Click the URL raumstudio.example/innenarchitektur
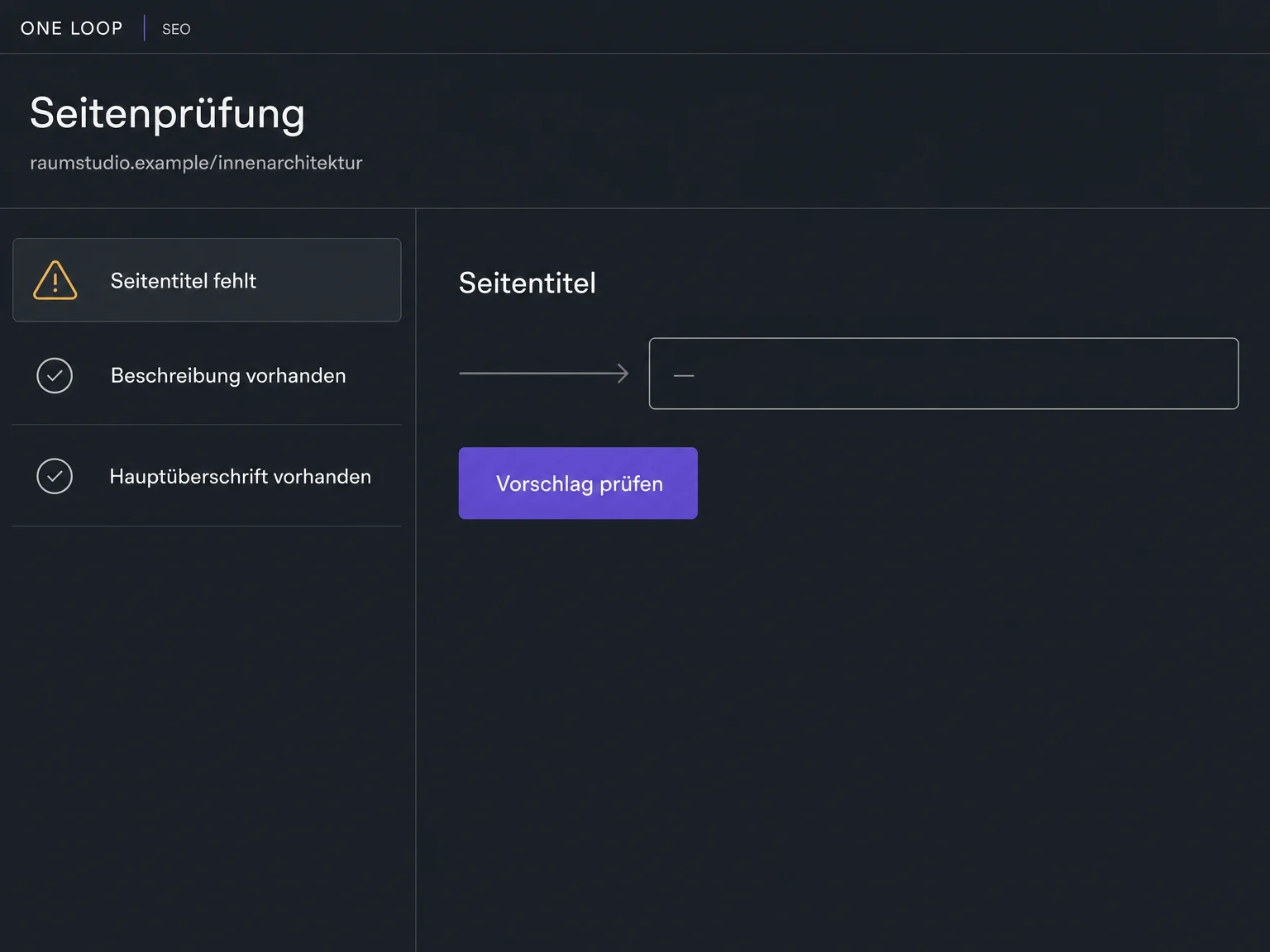Viewport: 1270px width, 952px height. 196,163
